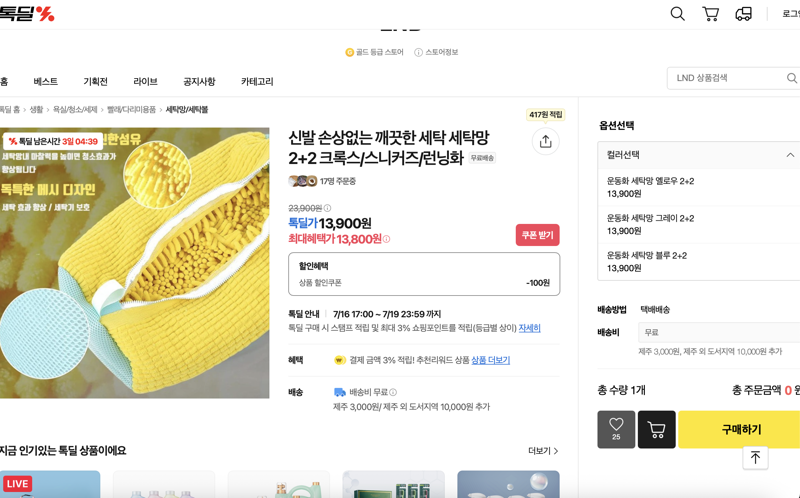Click the share icon beside product title
Image resolution: width=800 pixels, height=498 pixels.
545,141
